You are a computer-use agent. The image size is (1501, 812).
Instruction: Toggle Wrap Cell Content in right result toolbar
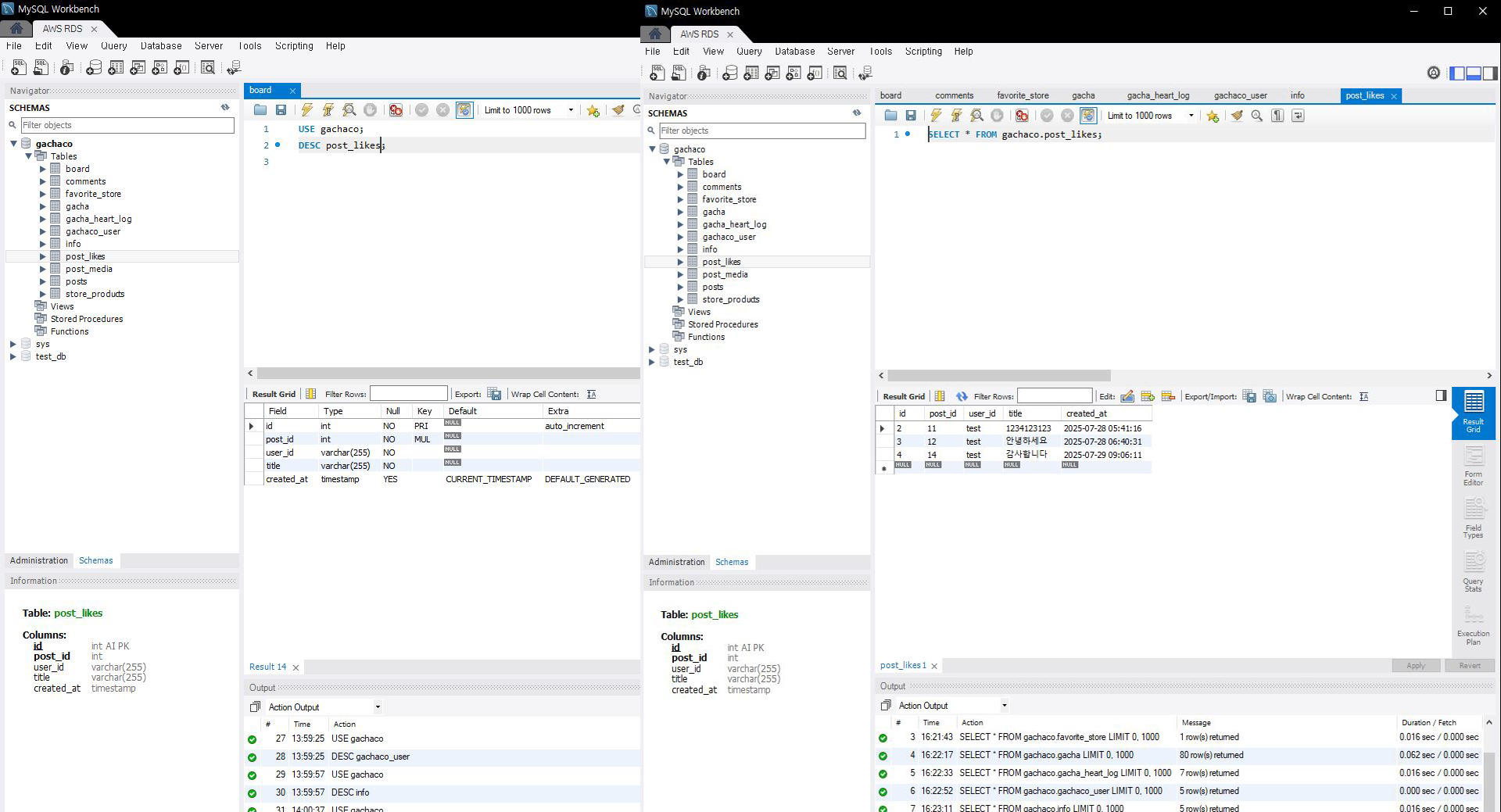pos(1363,396)
